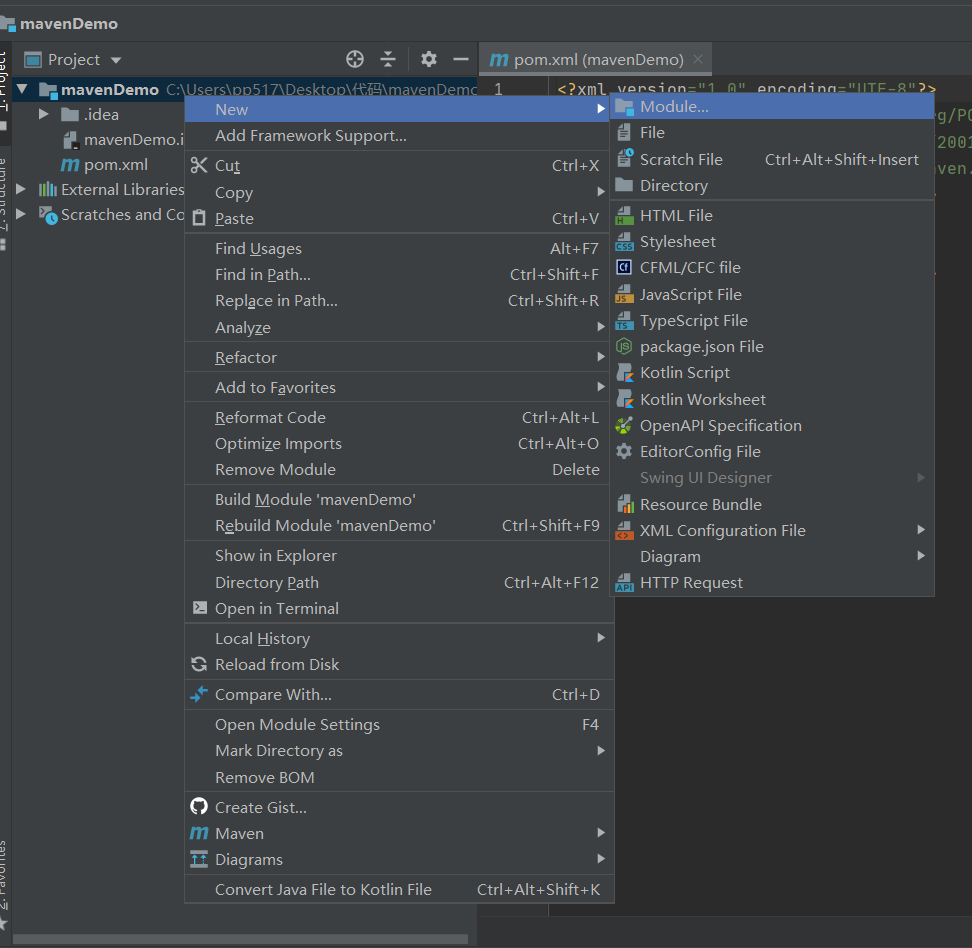Open the Project view dropdown arrow
The height and width of the screenshot is (948, 972).
click(116, 60)
